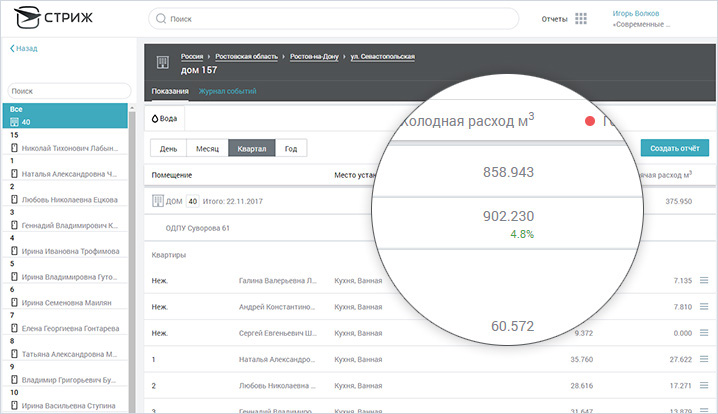Click the meter icon beside Ирина Ивановна Трофимова
Screen dimensions: 718x414
14,251
